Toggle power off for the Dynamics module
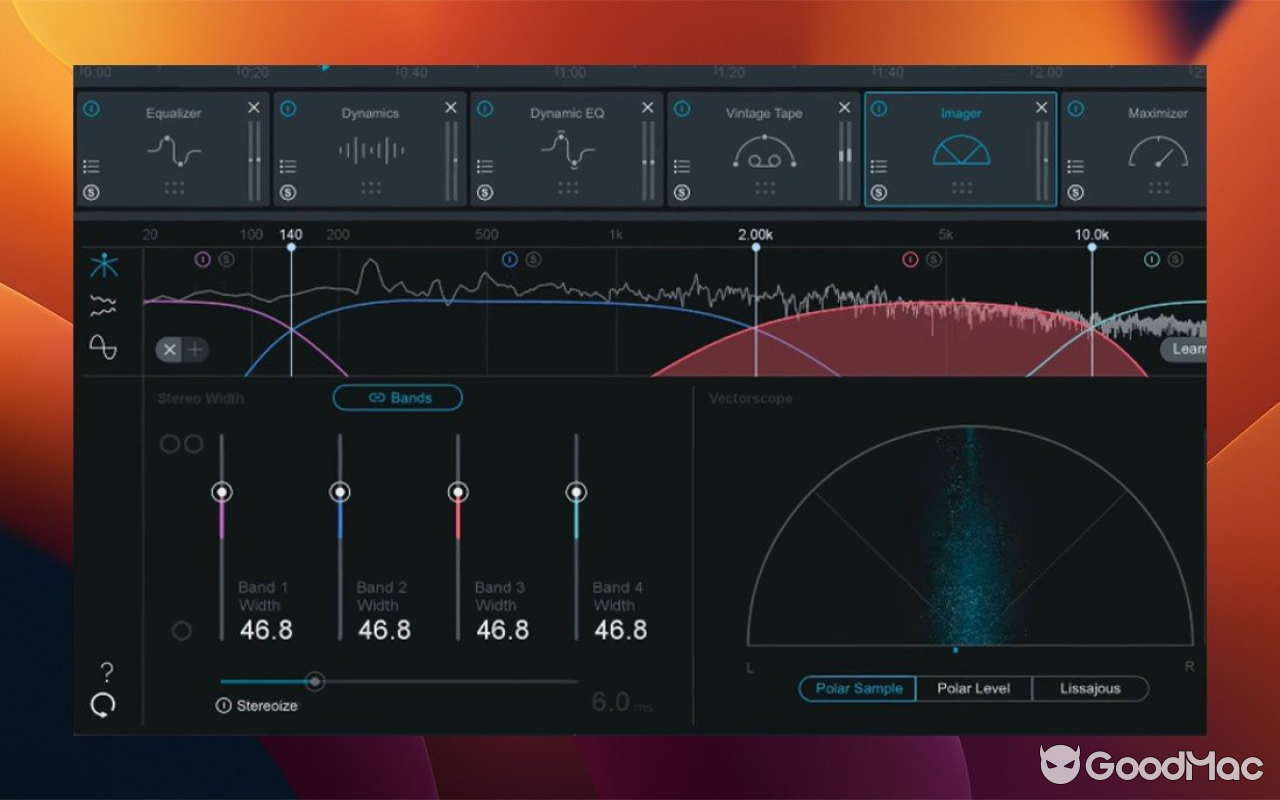Viewport: 1280px width, 800px height. tap(287, 106)
